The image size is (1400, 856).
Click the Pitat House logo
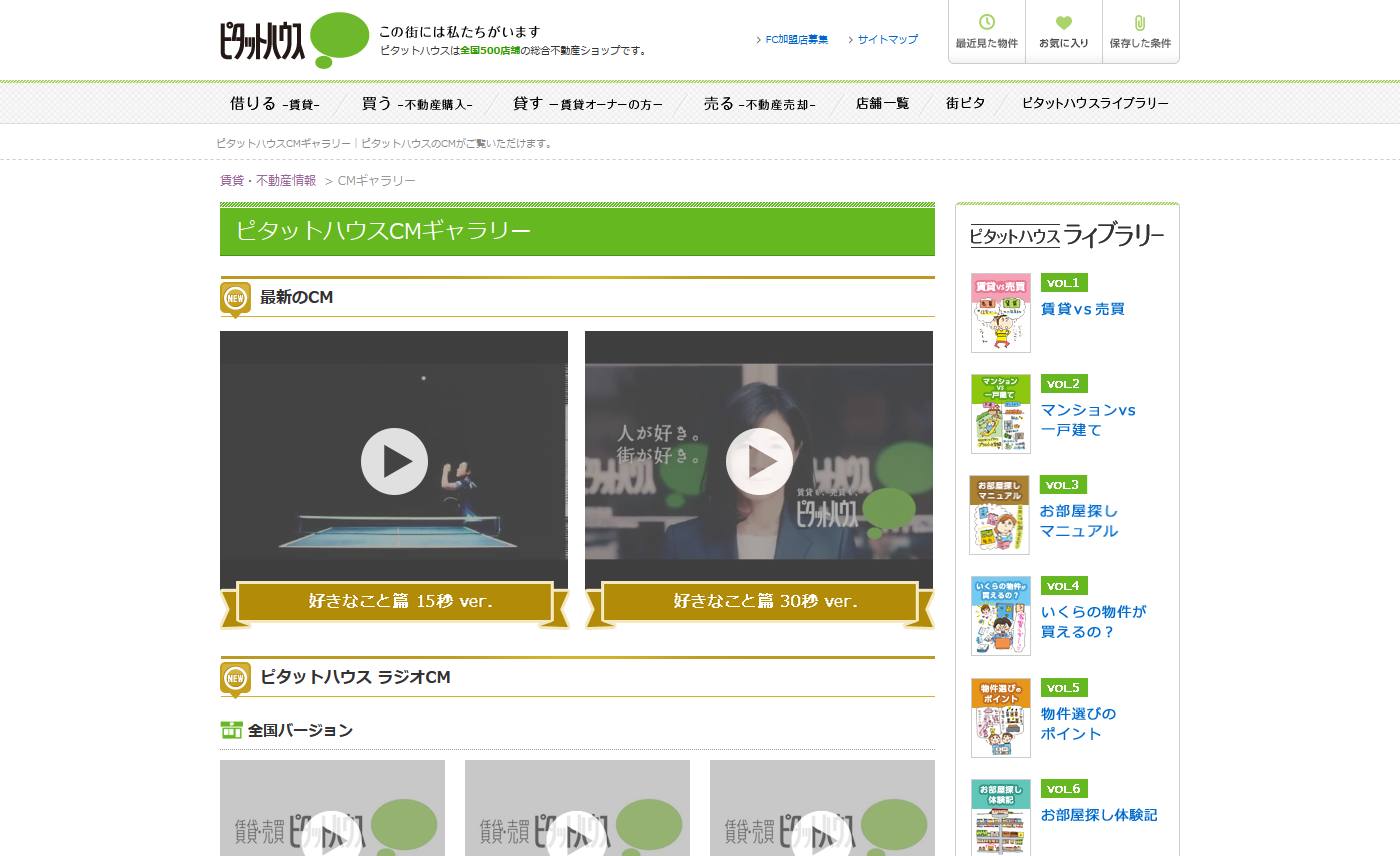coord(294,40)
